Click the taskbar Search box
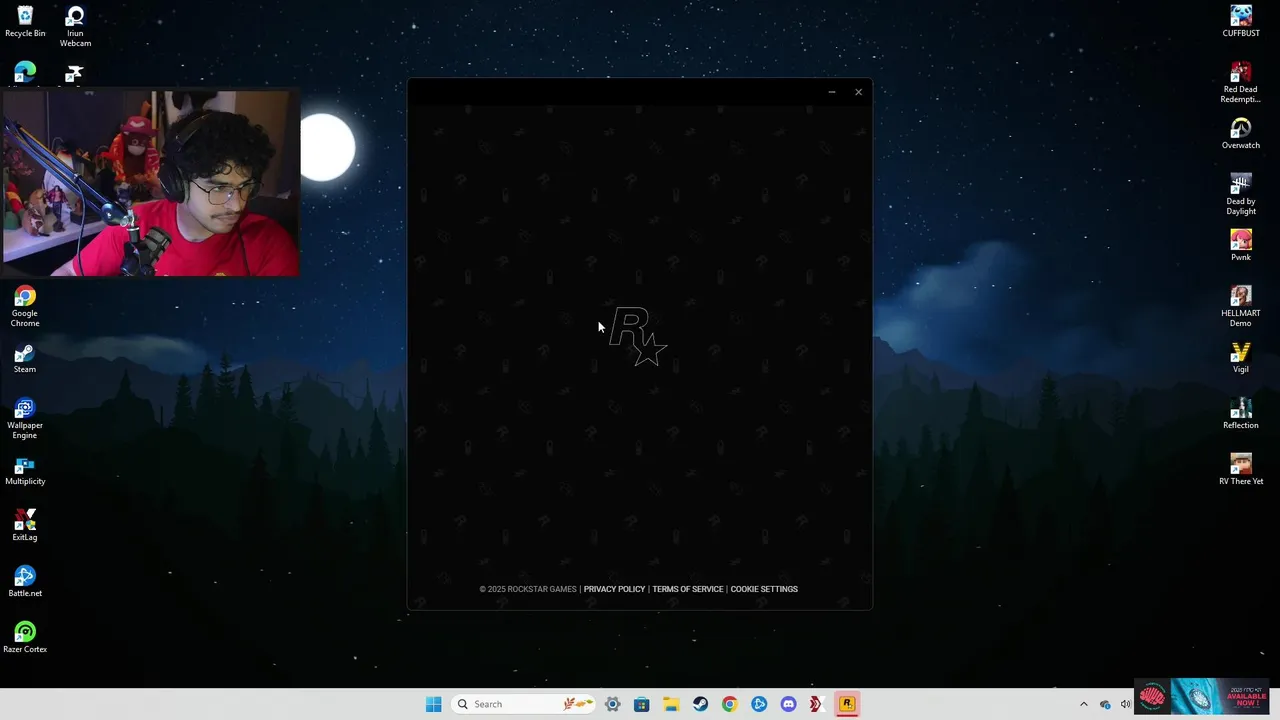 pyautogui.click(x=524, y=704)
